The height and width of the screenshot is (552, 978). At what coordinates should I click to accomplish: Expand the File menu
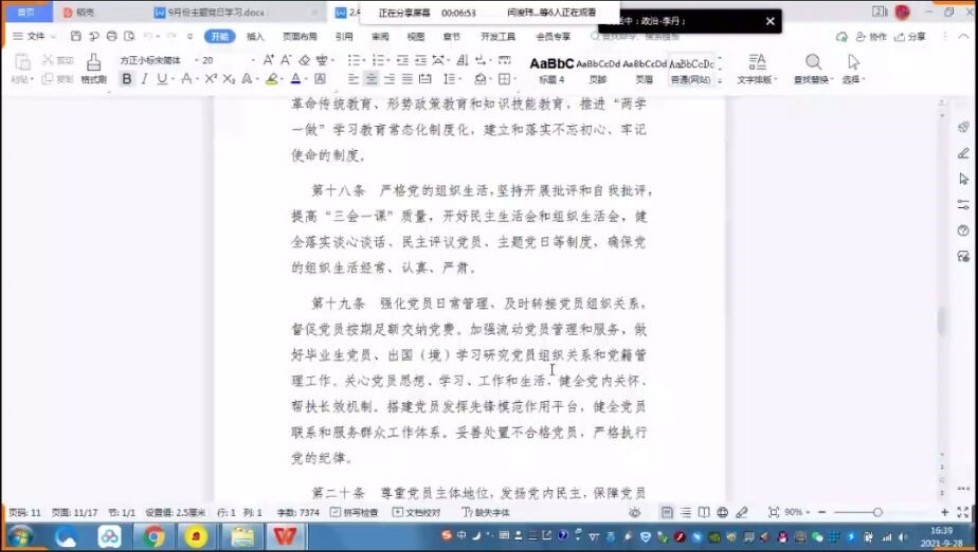(x=35, y=36)
